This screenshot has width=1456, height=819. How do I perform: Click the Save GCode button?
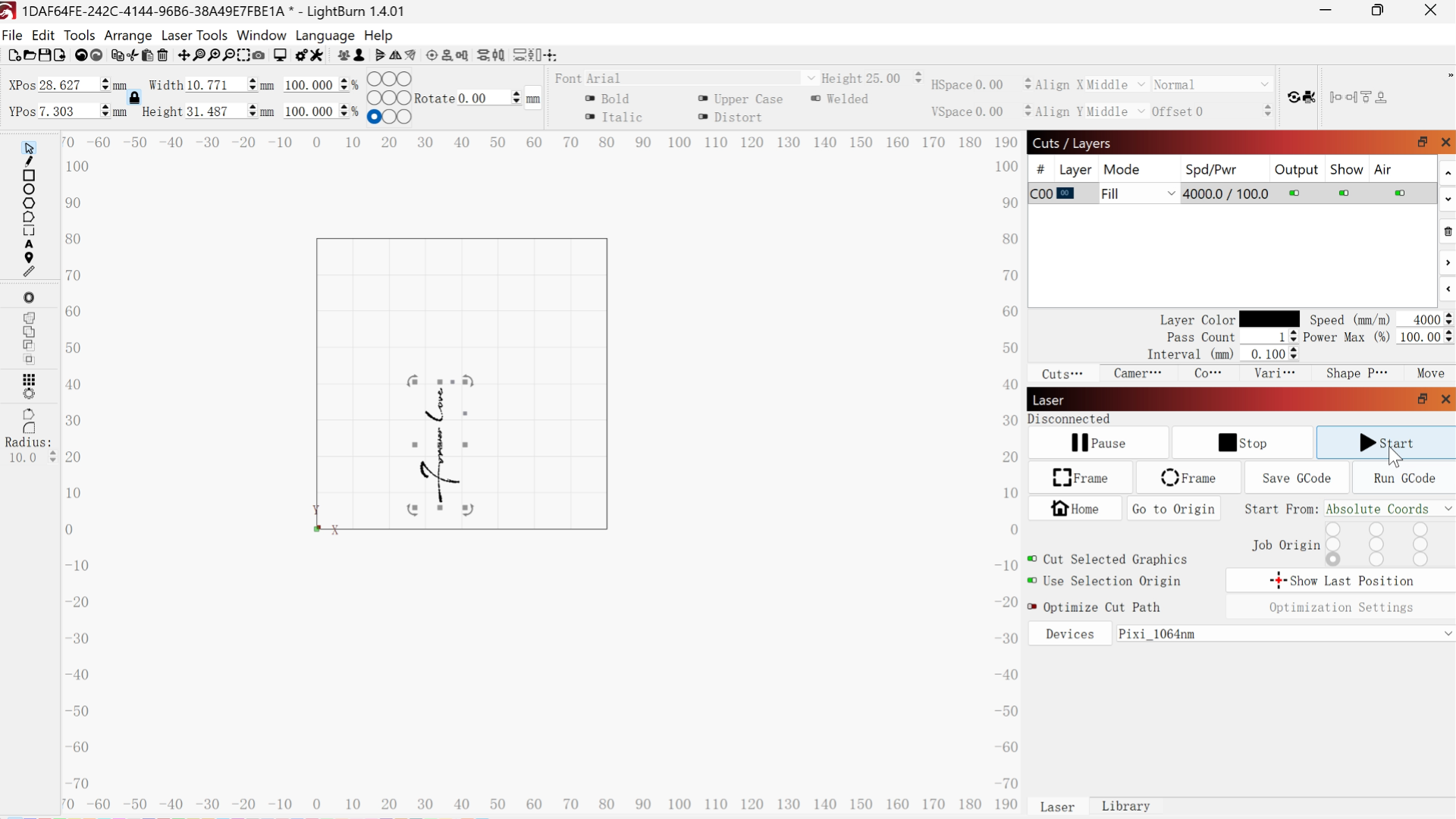pyautogui.click(x=1297, y=479)
